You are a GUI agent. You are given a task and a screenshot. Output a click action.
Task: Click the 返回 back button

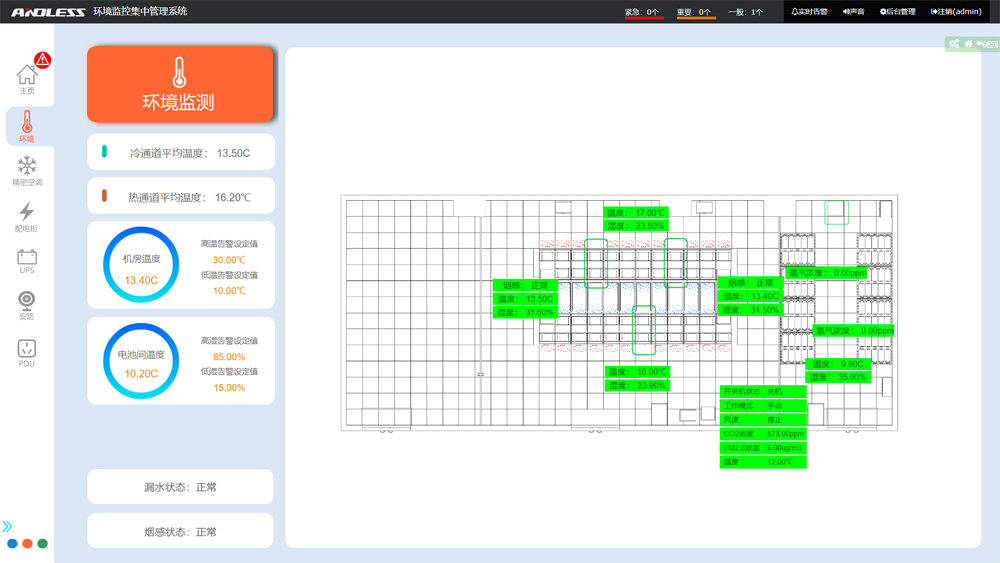pos(987,44)
